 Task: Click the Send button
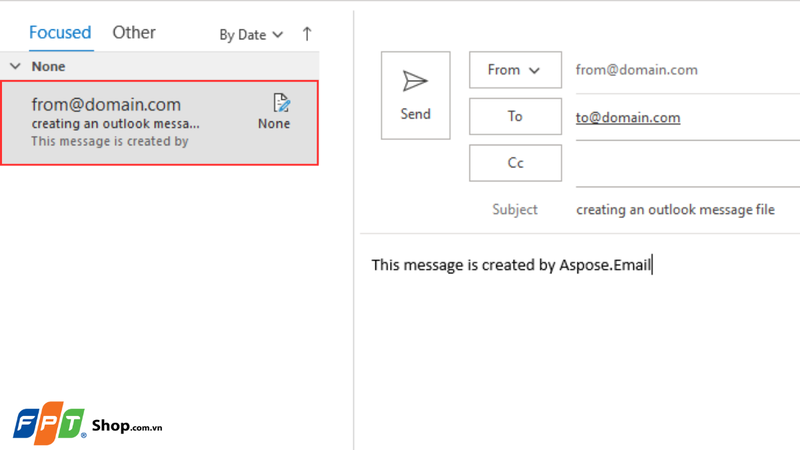(x=415, y=95)
